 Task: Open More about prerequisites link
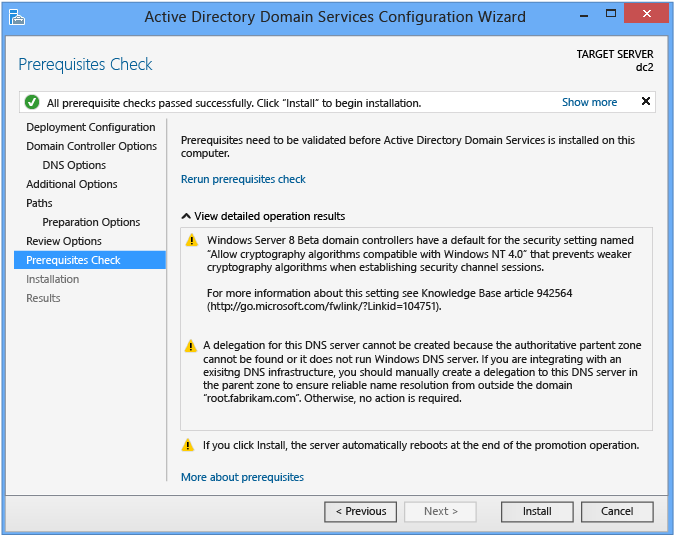pyautogui.click(x=242, y=477)
